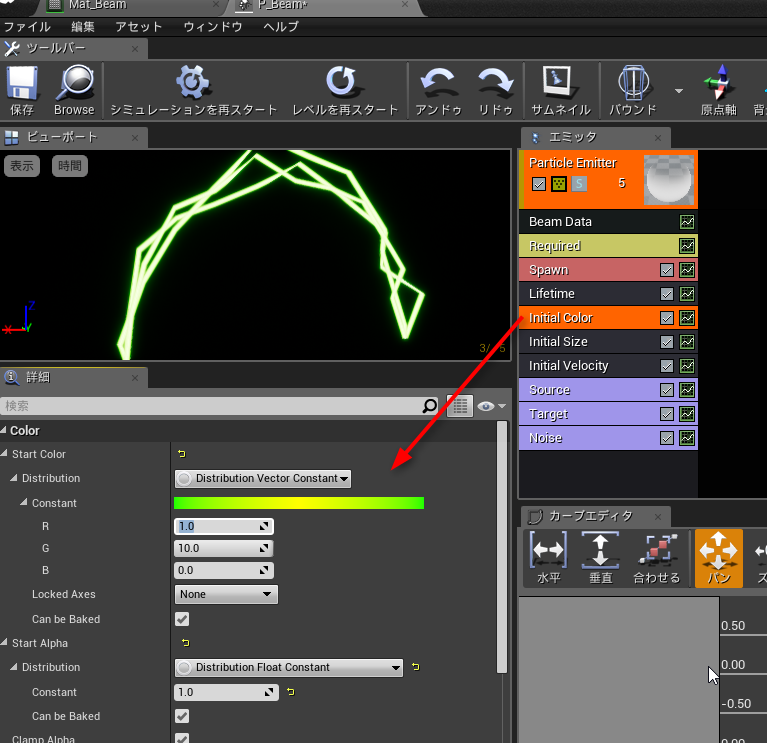This screenshot has height=743, width=767.
Task: Open bounds options dropdown arrow
Action: pyautogui.click(x=679, y=91)
